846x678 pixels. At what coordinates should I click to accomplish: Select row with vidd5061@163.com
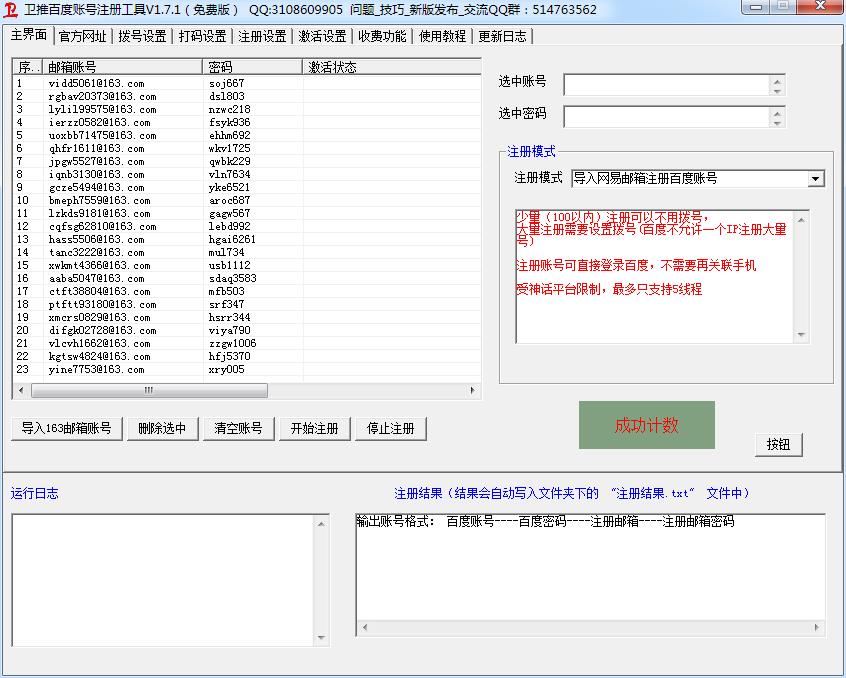coord(96,83)
